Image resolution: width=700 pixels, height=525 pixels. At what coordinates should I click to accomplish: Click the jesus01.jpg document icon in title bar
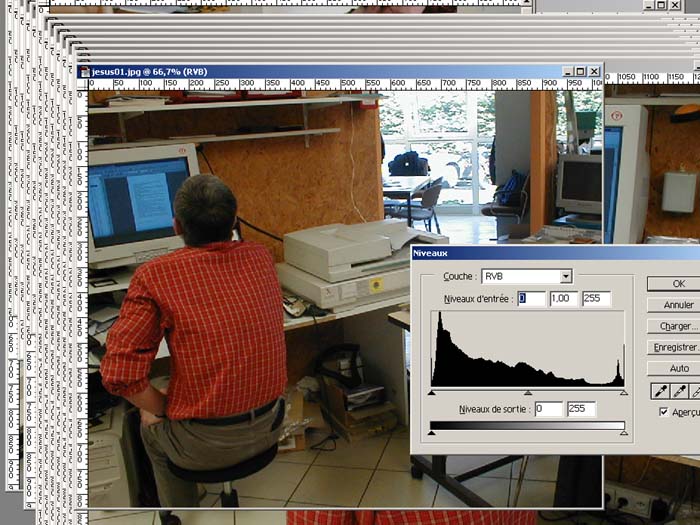point(84,71)
